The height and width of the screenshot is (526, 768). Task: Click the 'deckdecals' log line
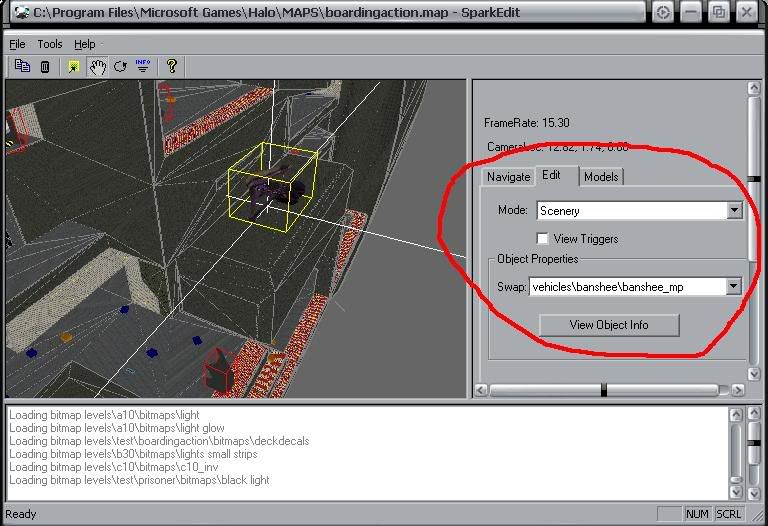pos(159,441)
